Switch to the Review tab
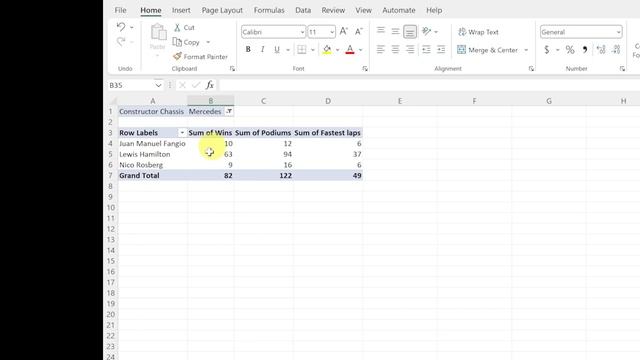This screenshot has height=360, width=640. point(333,10)
